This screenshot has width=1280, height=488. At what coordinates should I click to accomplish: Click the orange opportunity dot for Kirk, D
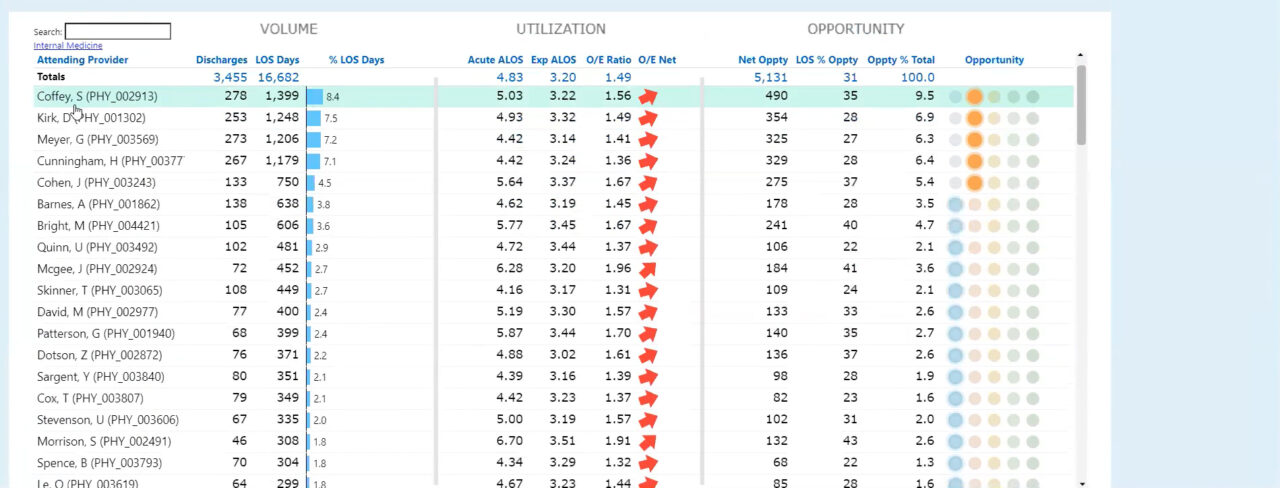pos(975,118)
